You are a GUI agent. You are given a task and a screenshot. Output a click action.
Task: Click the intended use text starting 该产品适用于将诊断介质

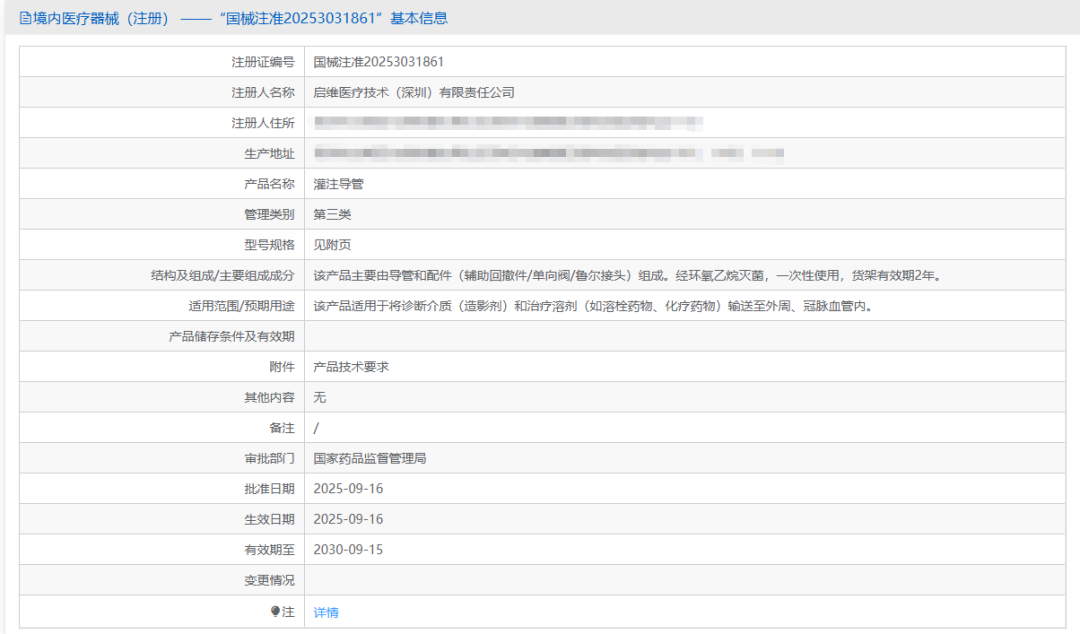click(593, 305)
